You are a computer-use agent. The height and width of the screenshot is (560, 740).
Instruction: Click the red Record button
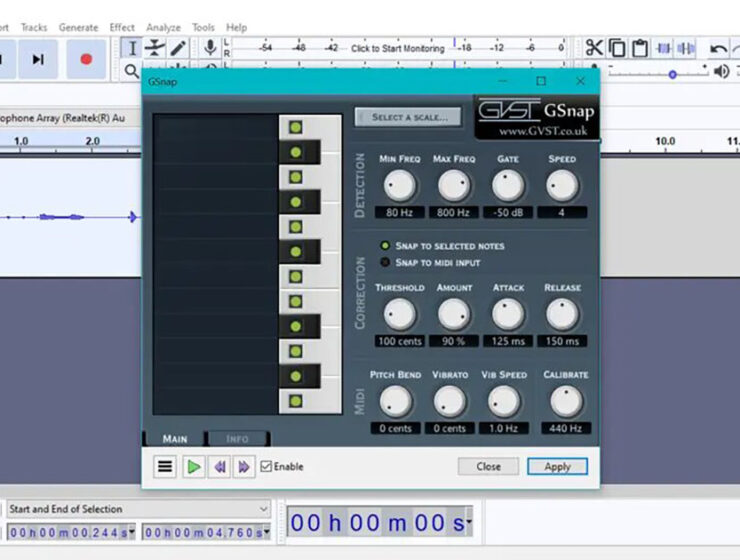pos(86,59)
